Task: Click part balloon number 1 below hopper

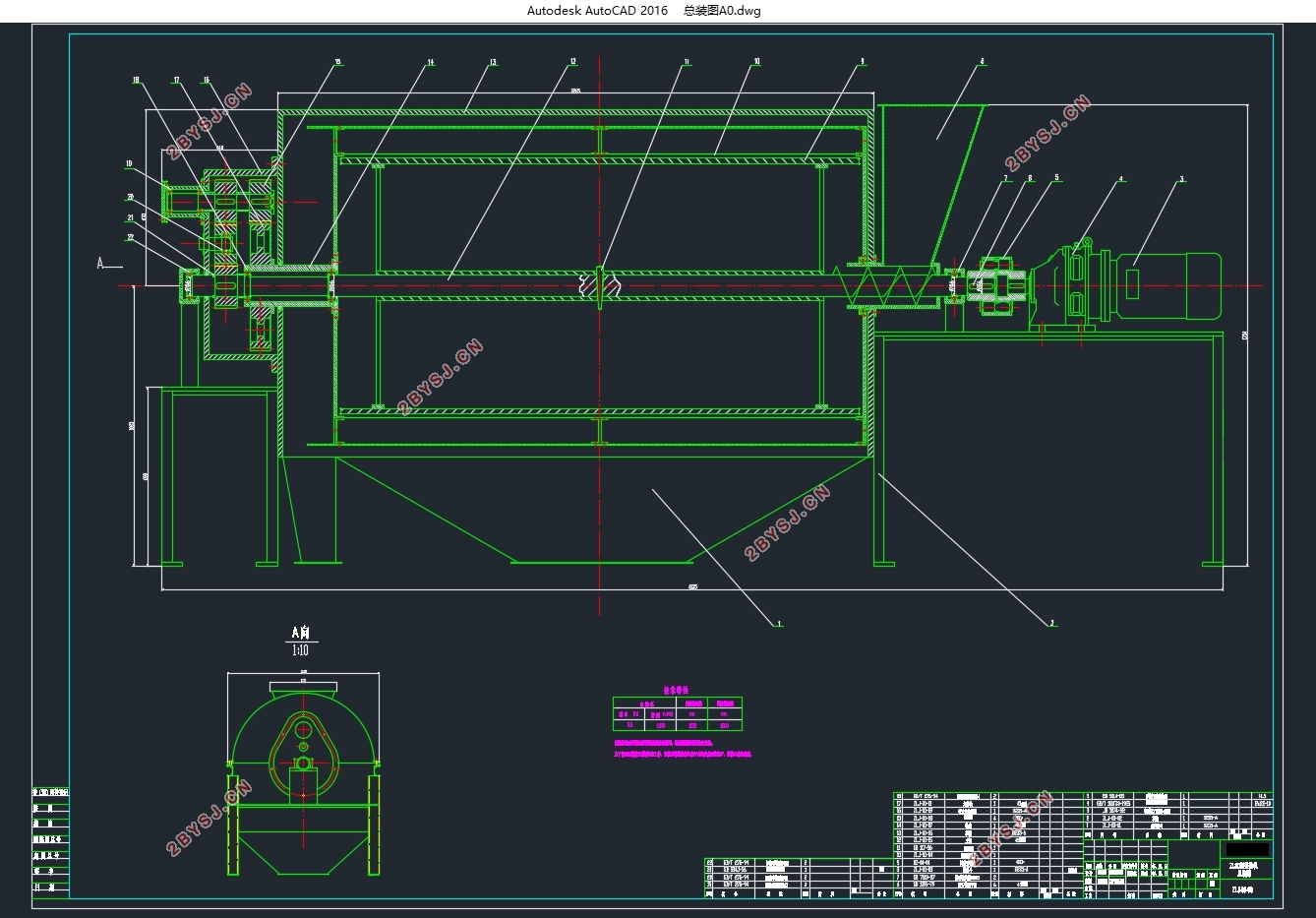Action: (779, 623)
